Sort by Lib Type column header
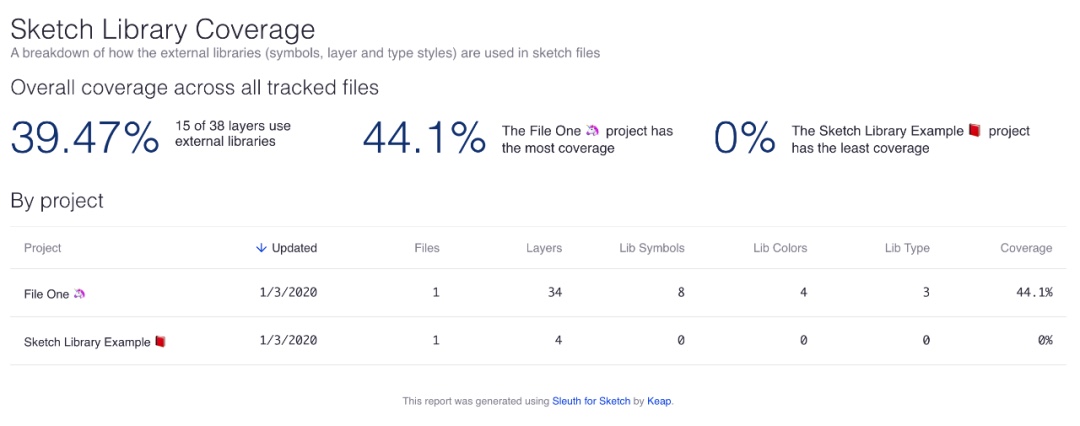Screen dimensions: 1080x426 click(907, 248)
